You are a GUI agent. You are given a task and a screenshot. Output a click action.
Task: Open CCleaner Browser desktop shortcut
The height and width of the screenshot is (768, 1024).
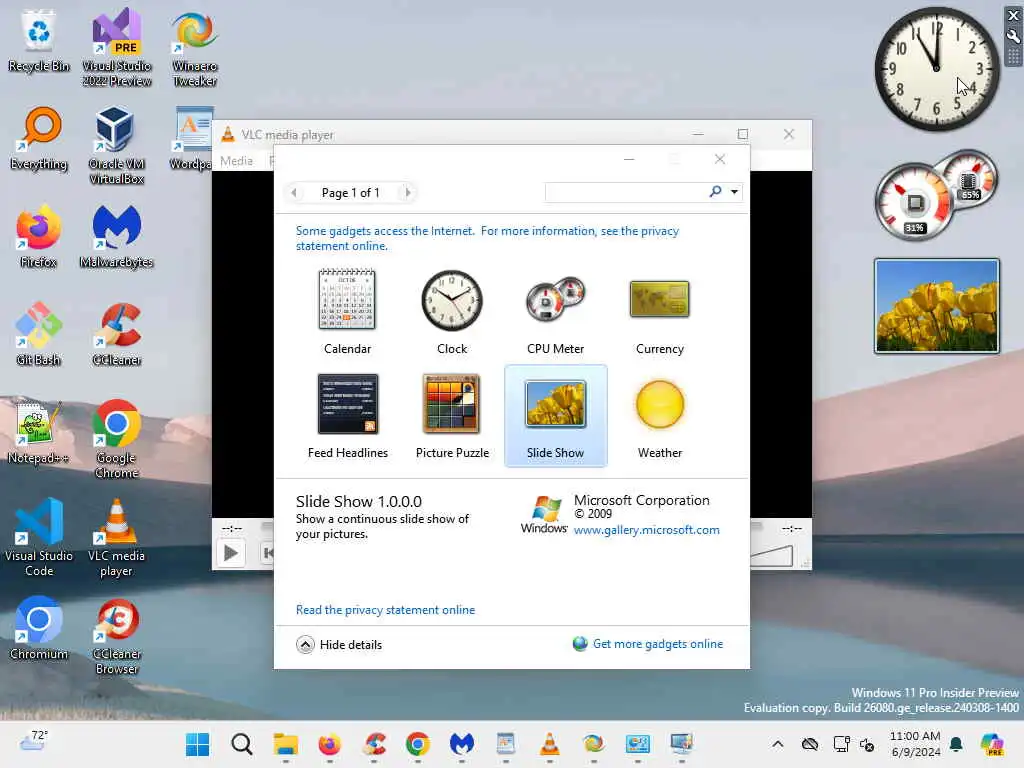[x=116, y=635]
